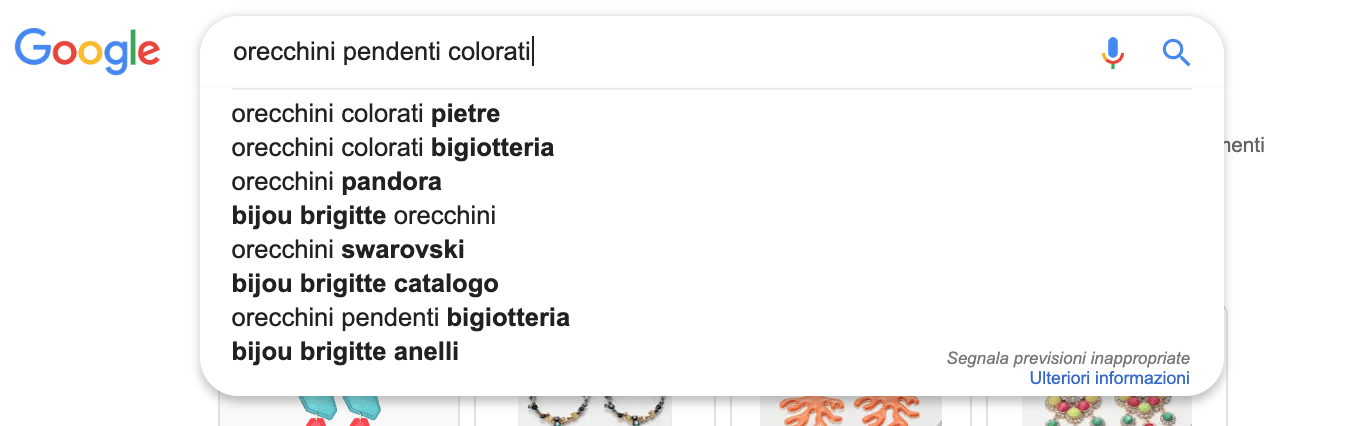Screen dimensions: 1358x426
Task: Click the partially hidden text right of suggestions
Action: (1245, 146)
